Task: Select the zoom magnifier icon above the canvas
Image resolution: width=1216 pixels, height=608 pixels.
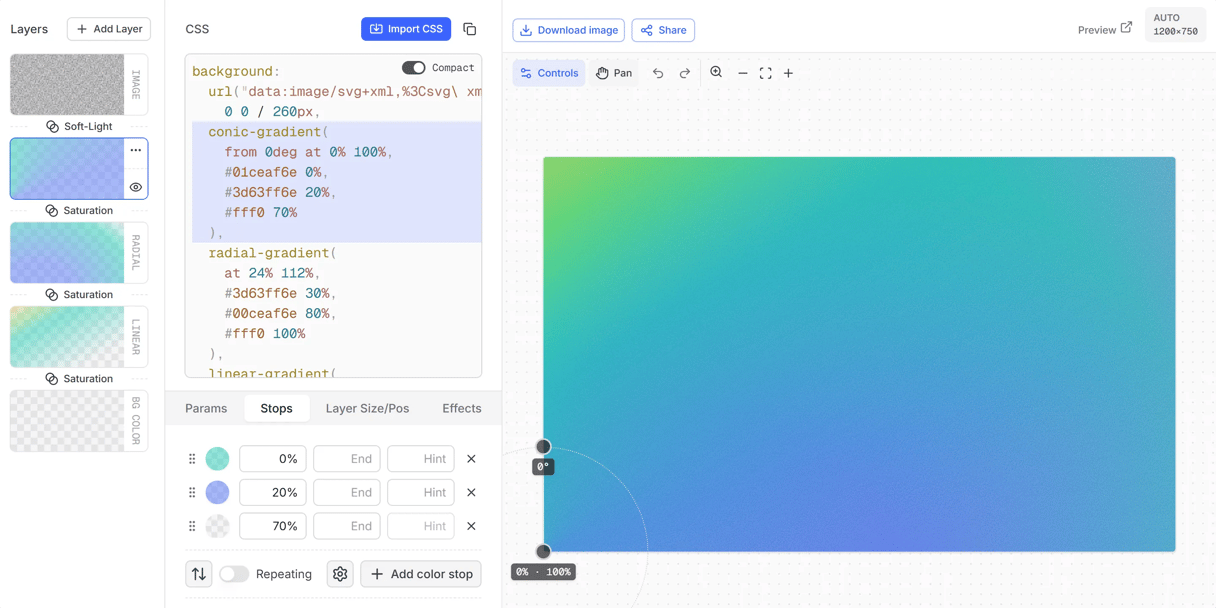Action: [x=716, y=72]
